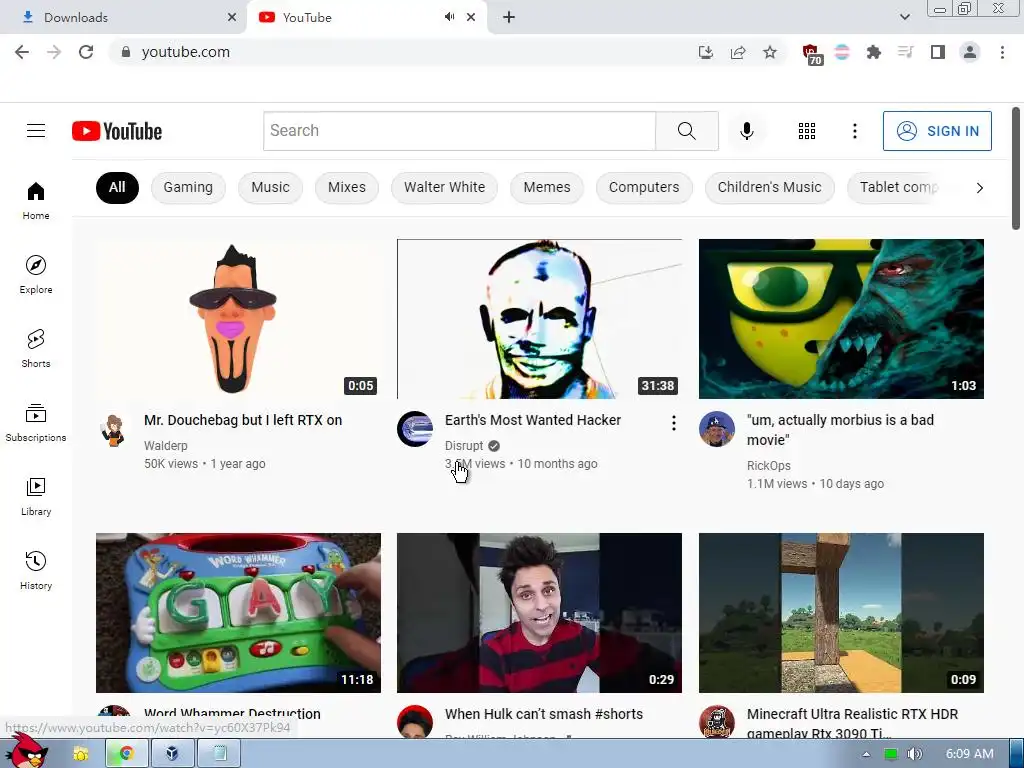Select the Walter White filter chip

point(444,187)
